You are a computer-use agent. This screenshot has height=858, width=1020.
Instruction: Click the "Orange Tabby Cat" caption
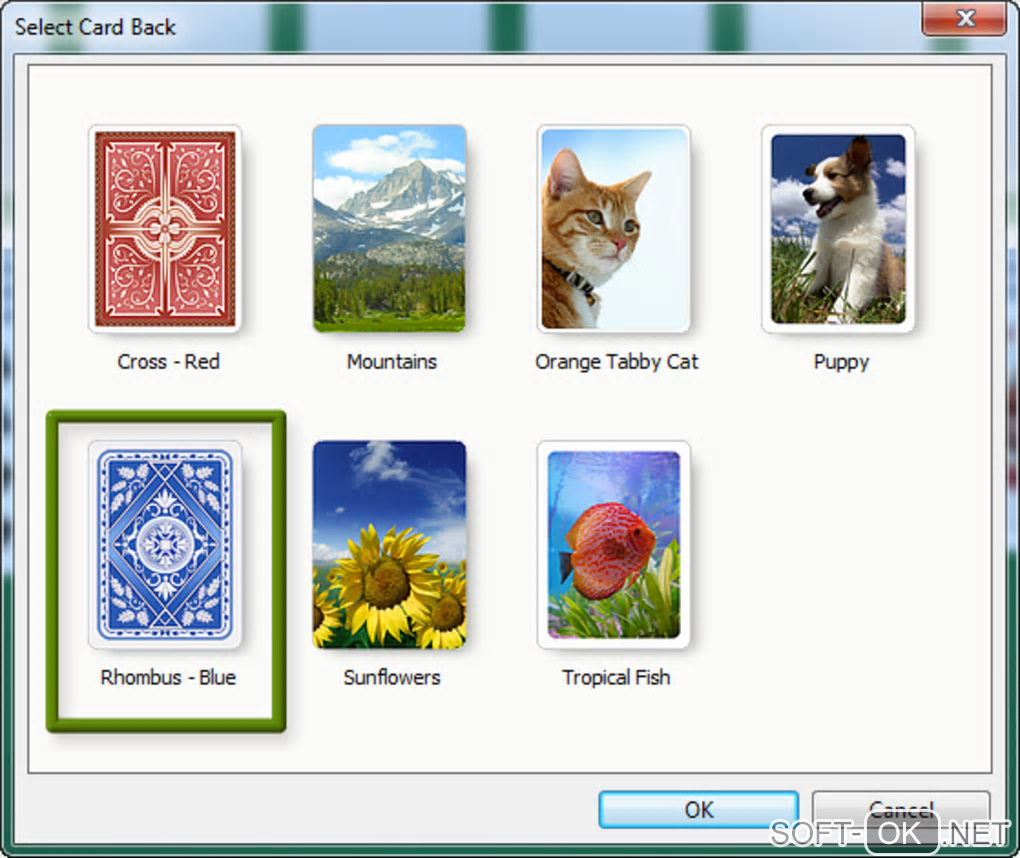click(x=617, y=362)
